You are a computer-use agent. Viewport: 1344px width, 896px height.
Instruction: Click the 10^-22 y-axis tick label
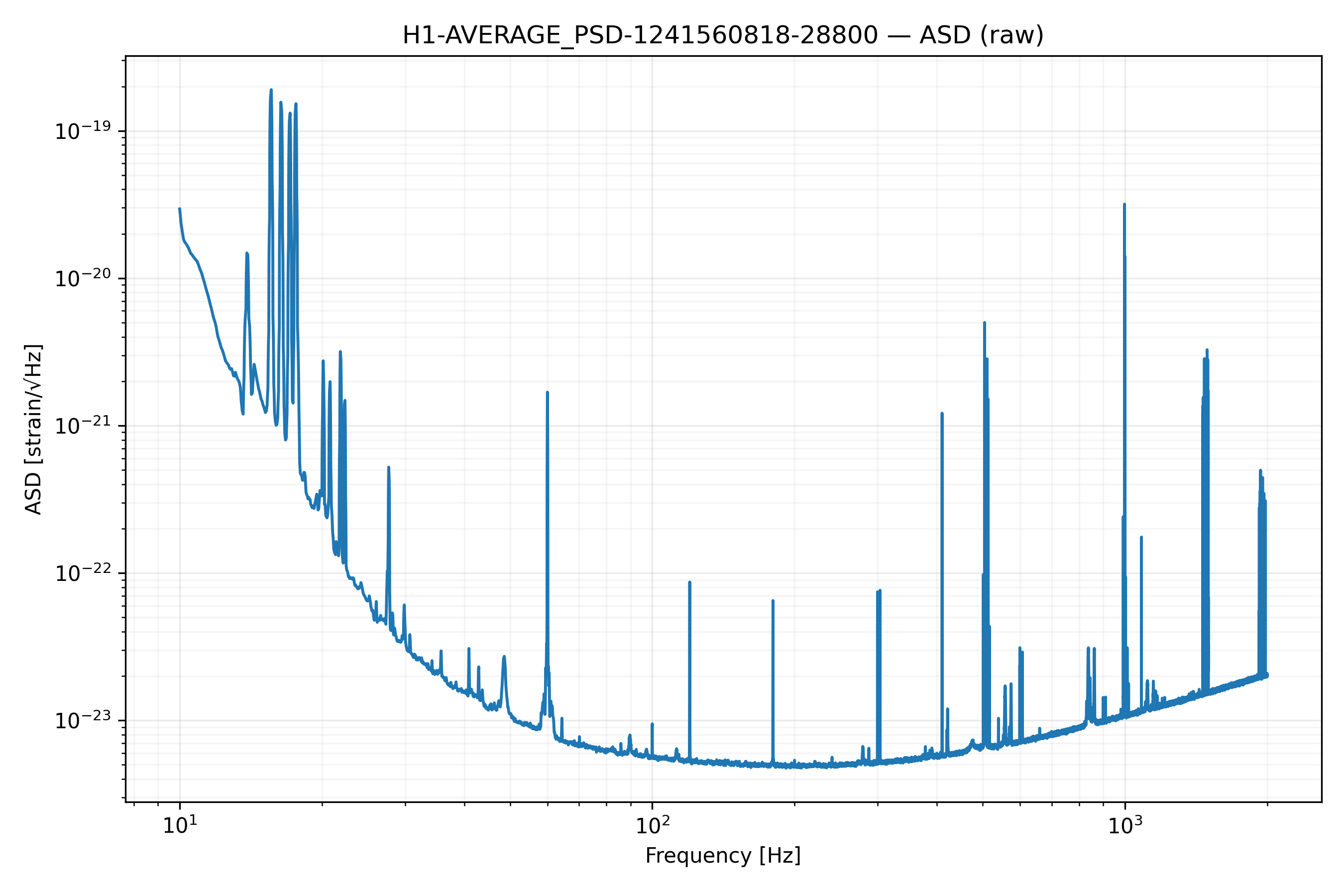[83, 573]
